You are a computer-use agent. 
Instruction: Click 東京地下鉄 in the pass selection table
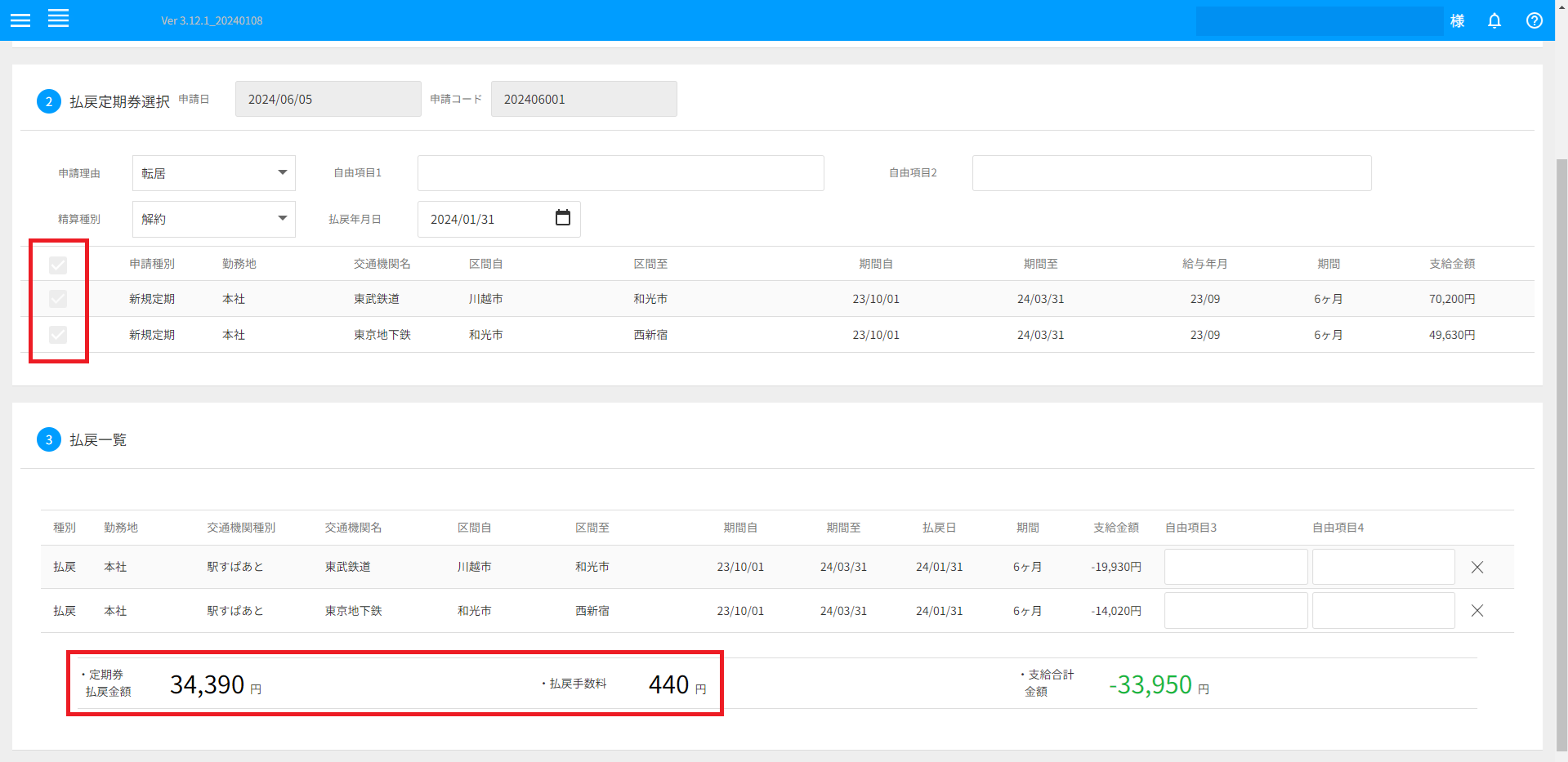382,335
